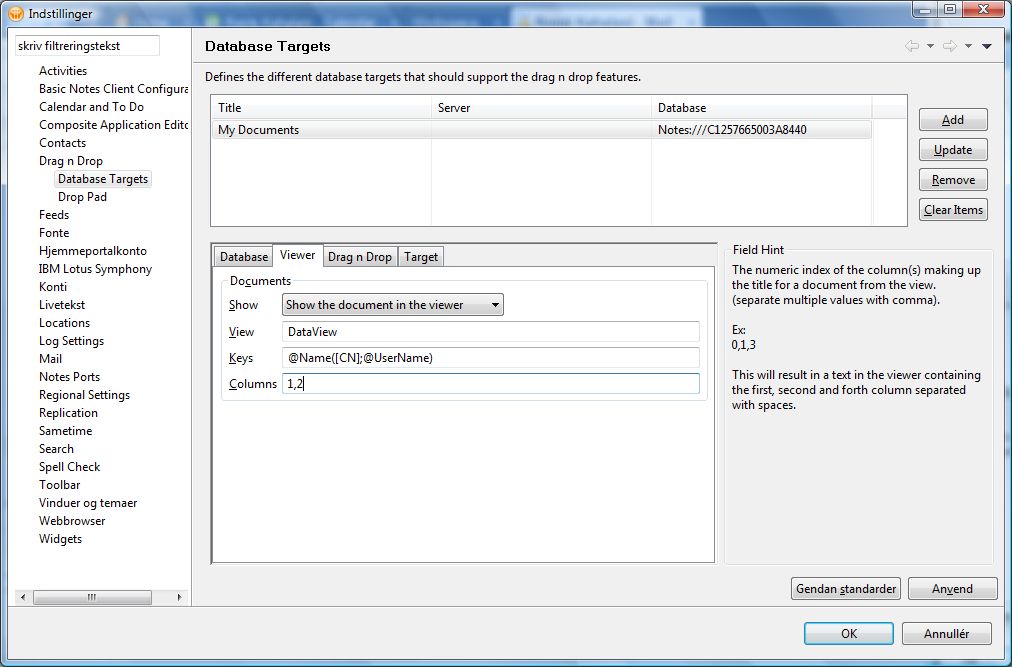Click the Remove button
1012x667 pixels.
coord(953,180)
